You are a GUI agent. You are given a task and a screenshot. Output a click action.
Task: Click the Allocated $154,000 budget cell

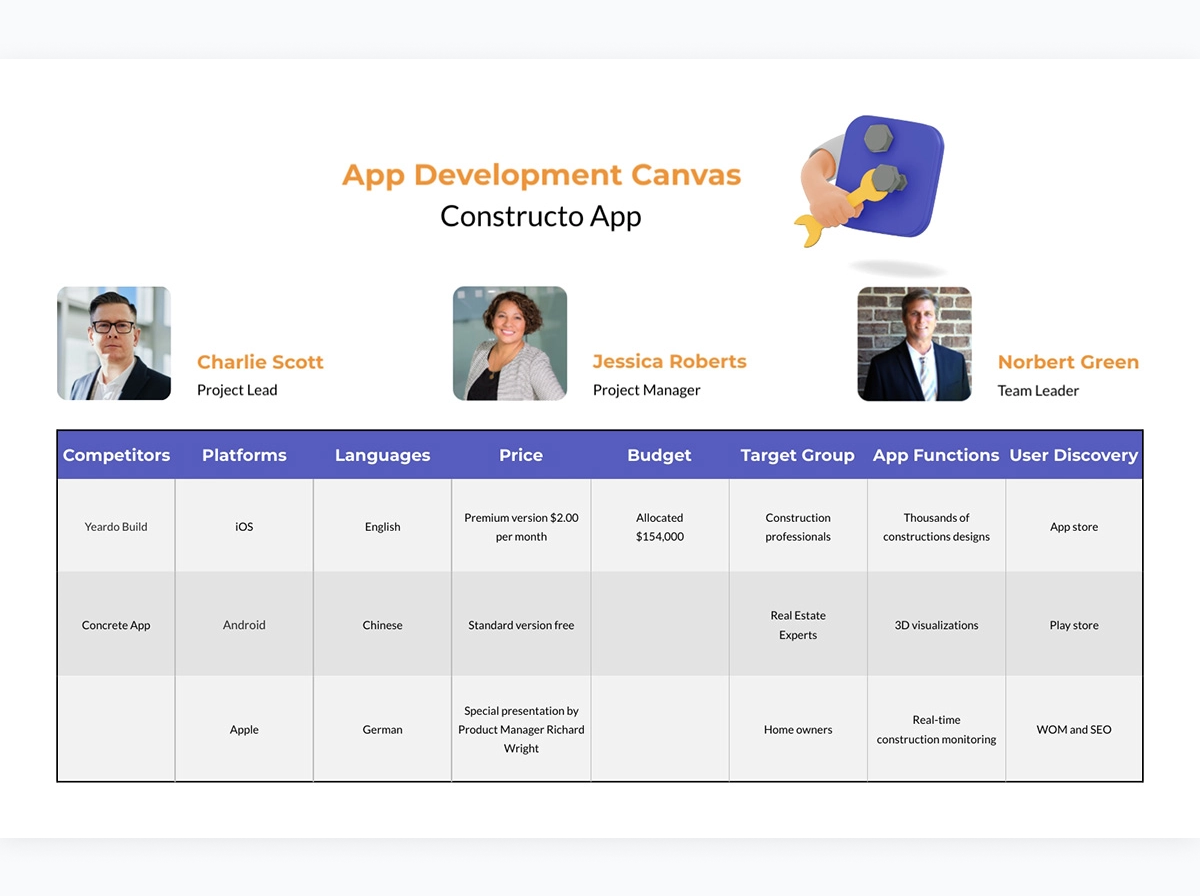pyautogui.click(x=660, y=526)
